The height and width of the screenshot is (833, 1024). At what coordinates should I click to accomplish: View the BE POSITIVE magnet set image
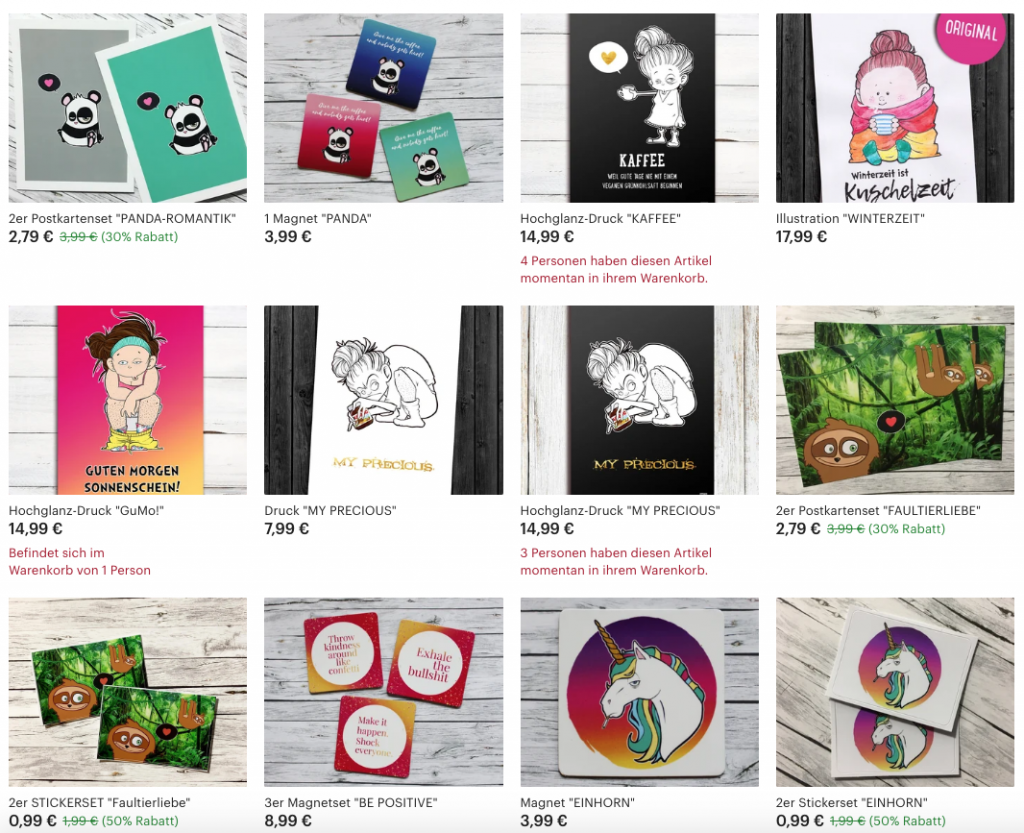[x=383, y=692]
